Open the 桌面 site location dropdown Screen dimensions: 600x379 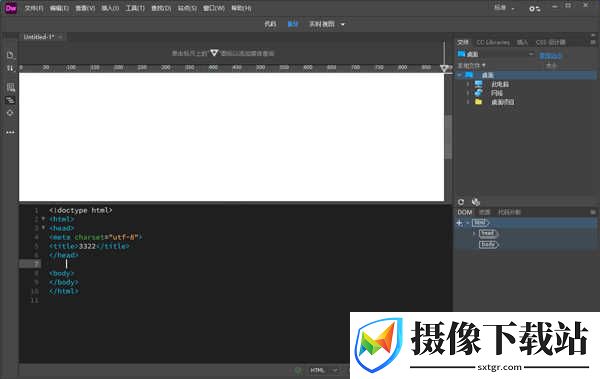[x=496, y=54]
